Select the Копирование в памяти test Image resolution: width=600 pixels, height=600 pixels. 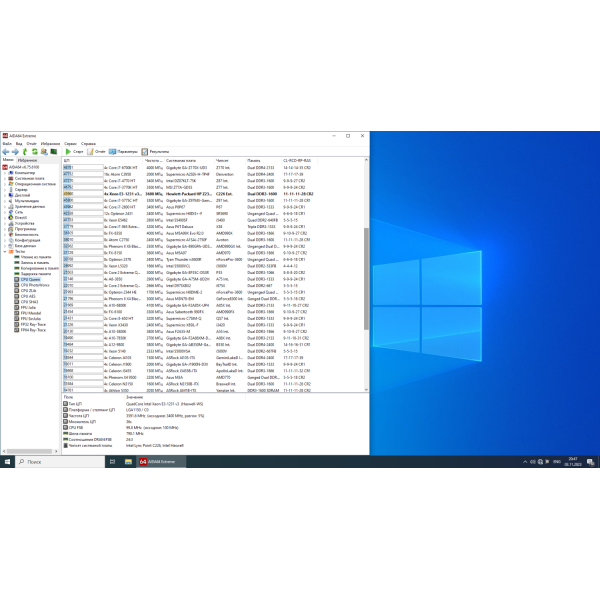click(x=40, y=268)
